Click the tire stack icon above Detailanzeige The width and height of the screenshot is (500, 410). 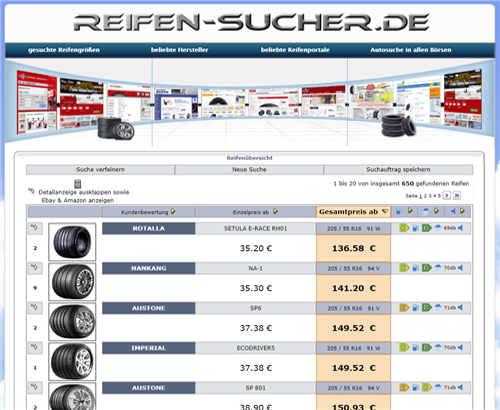click(78, 184)
